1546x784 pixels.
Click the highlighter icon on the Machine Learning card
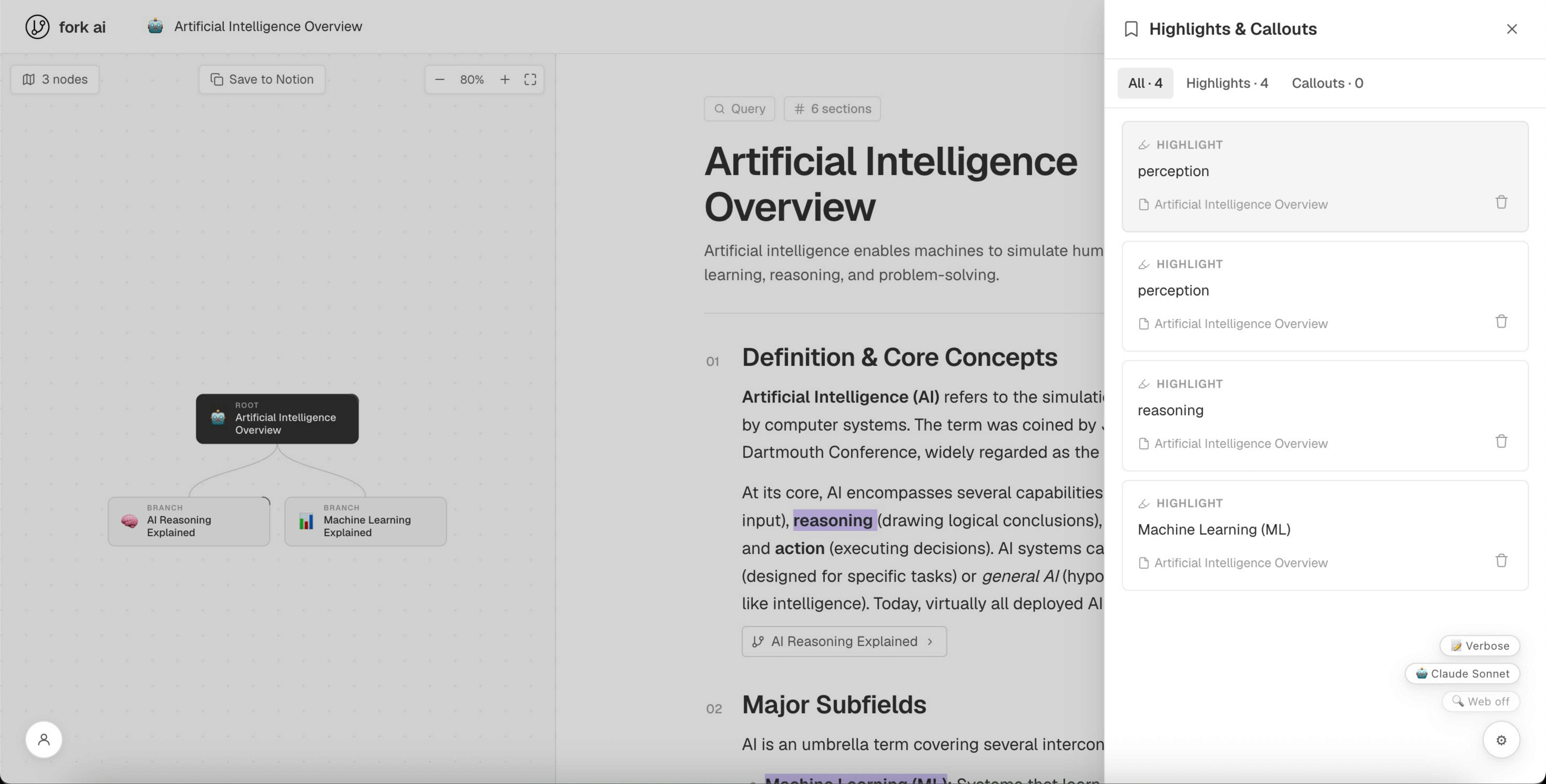click(1144, 503)
